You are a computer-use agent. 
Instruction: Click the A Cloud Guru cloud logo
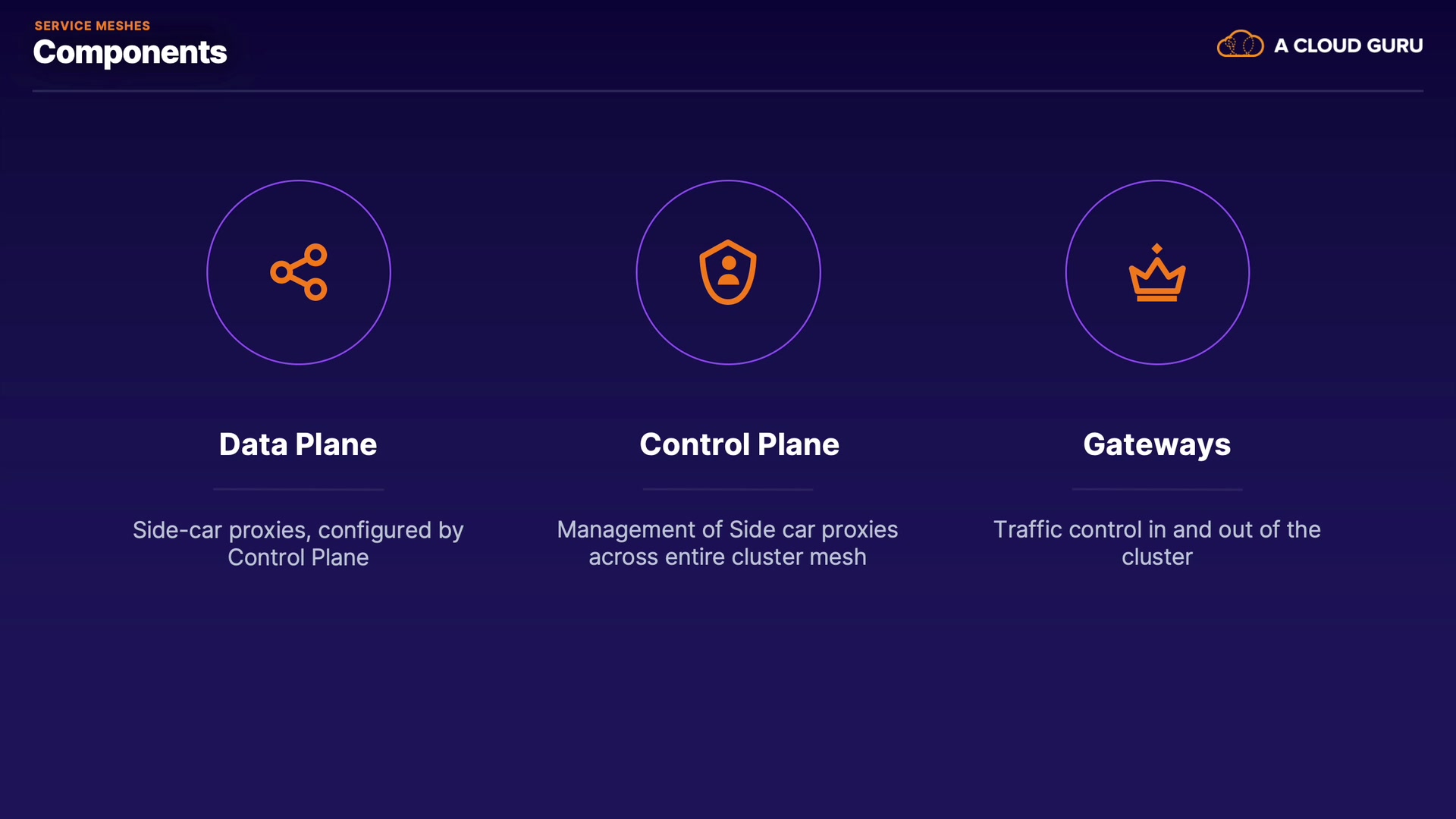click(1240, 45)
